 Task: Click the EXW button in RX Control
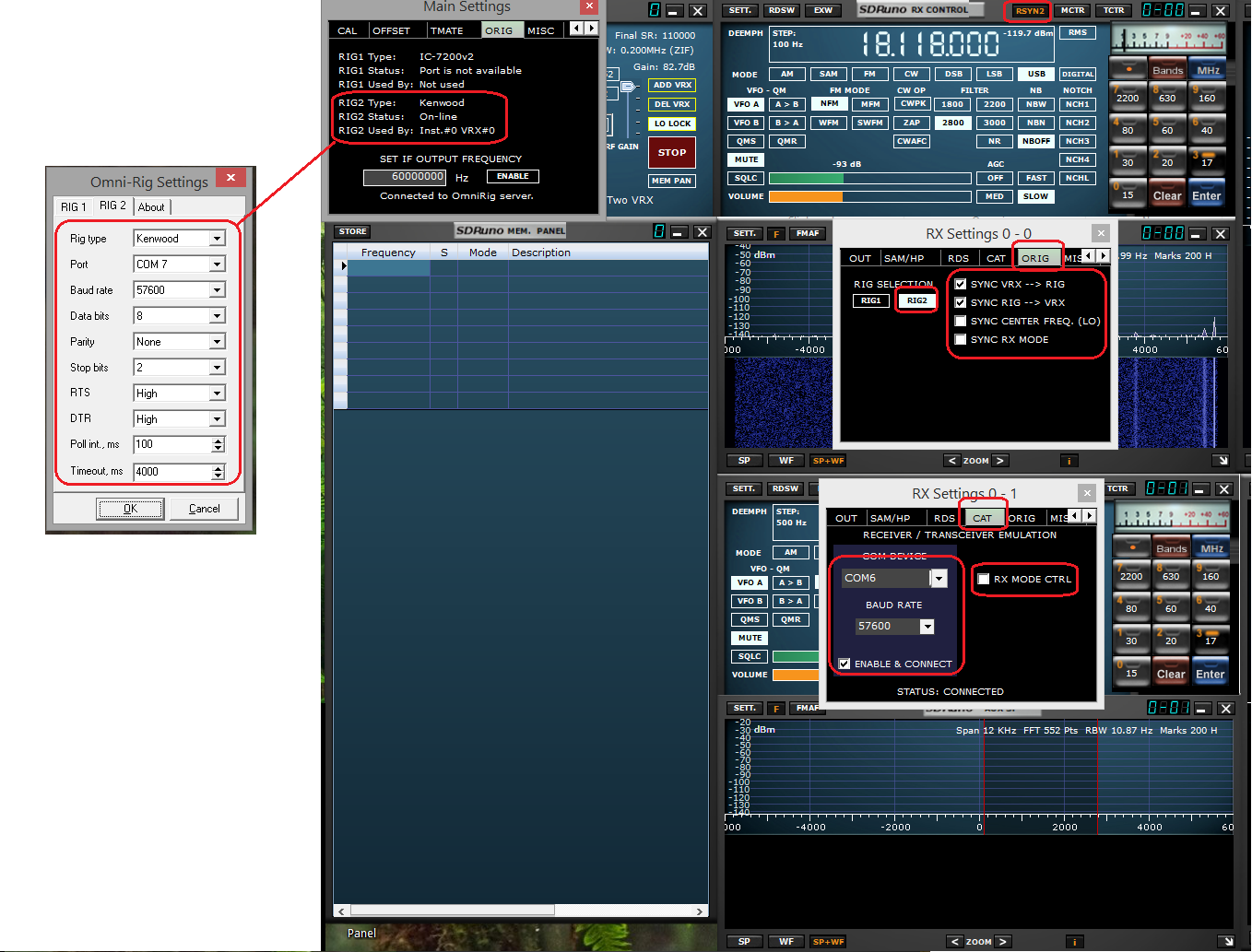[823, 10]
